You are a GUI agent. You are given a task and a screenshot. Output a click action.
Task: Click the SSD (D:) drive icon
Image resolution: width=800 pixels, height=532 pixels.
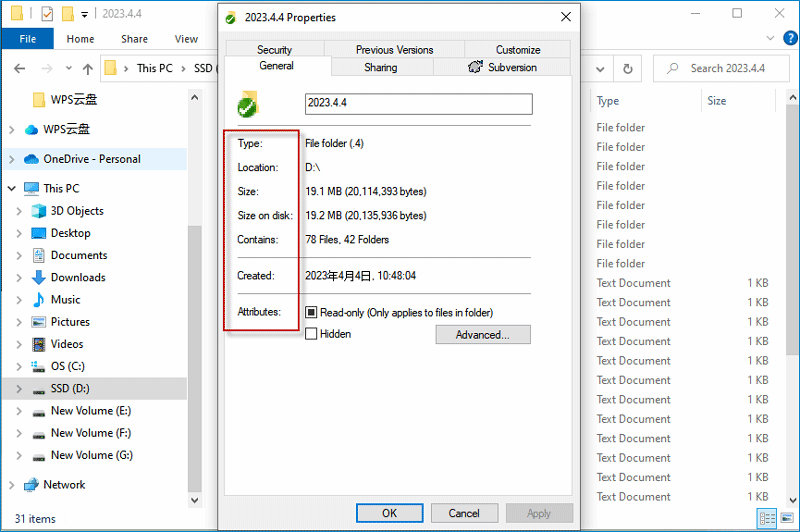[x=39, y=390]
